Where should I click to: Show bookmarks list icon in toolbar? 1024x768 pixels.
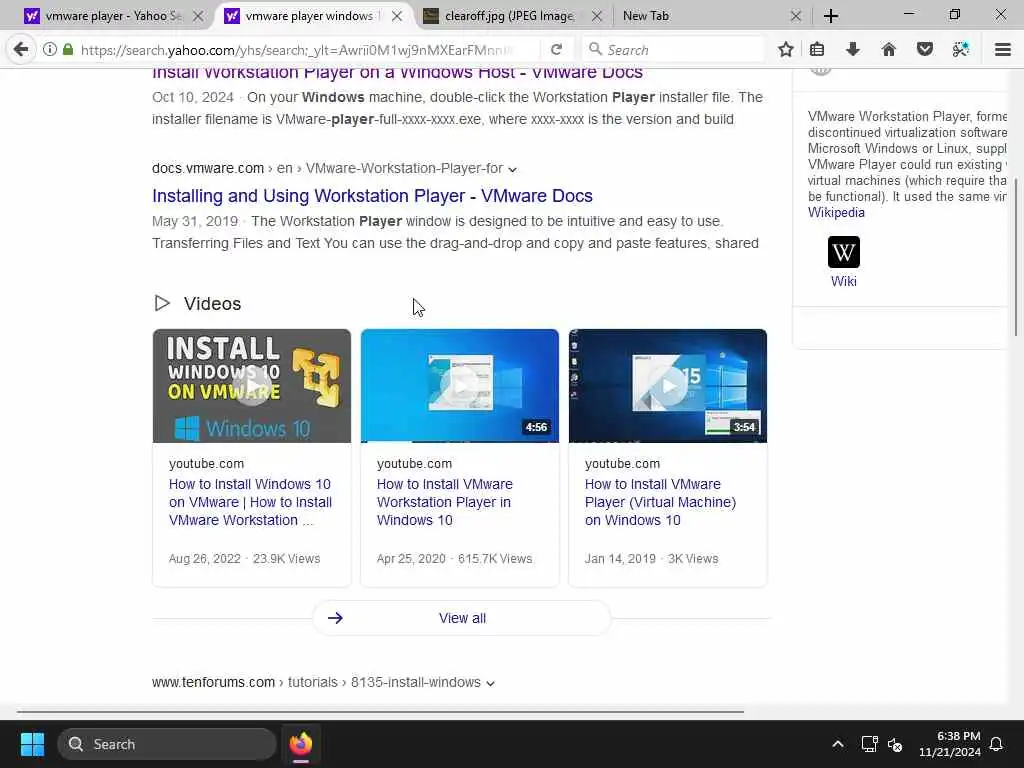pyautogui.click(x=816, y=49)
